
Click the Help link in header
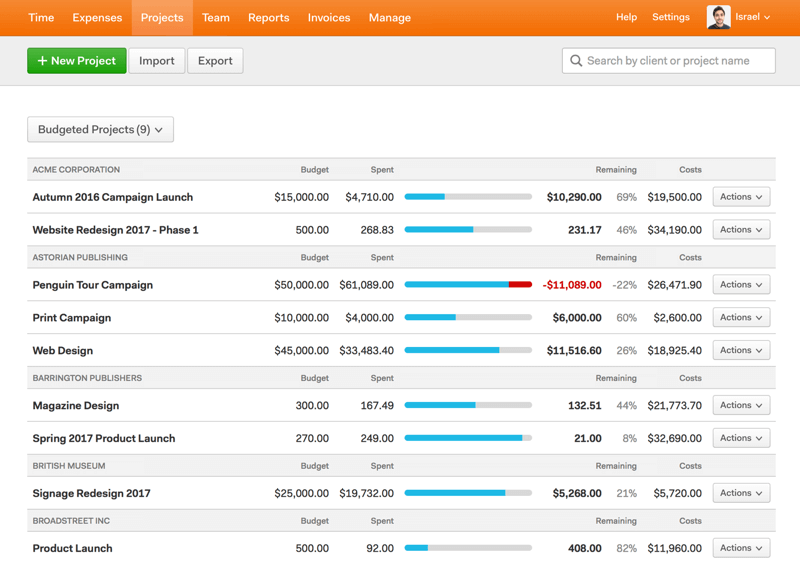626,17
